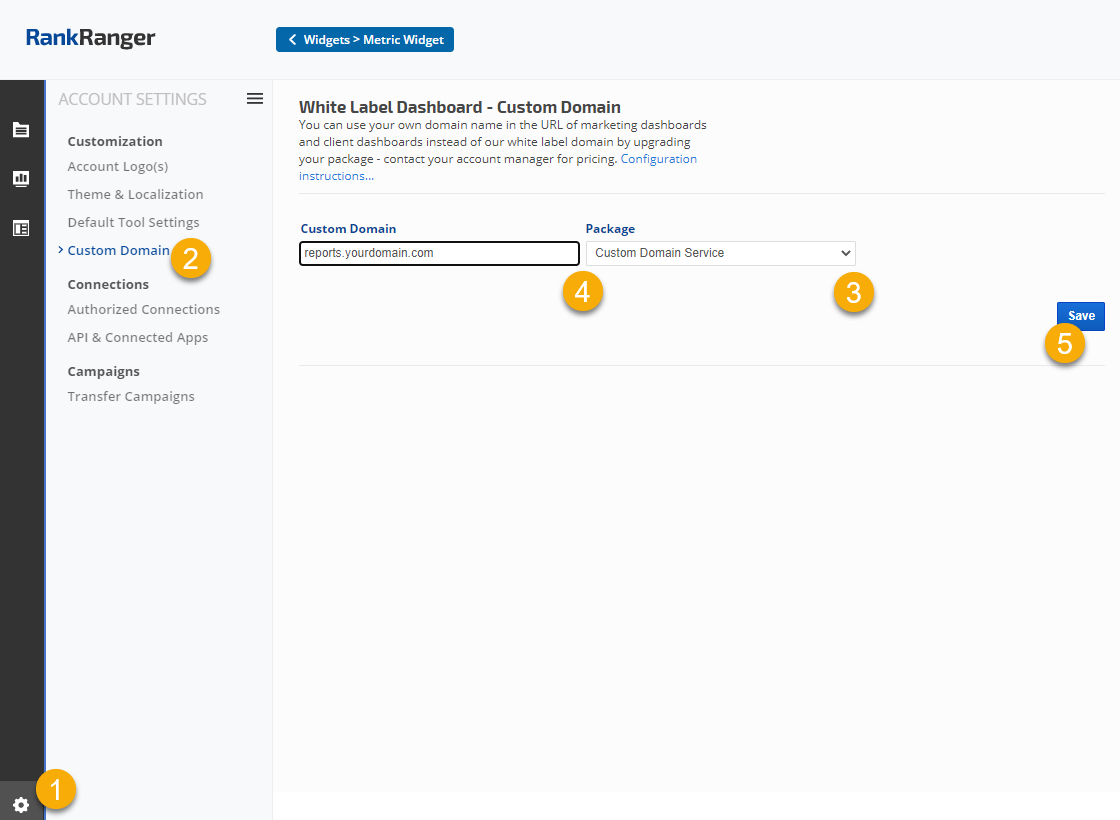Screen dimensions: 1120x820
Task: Go to API & Connected Apps
Action: pyautogui.click(x=138, y=338)
